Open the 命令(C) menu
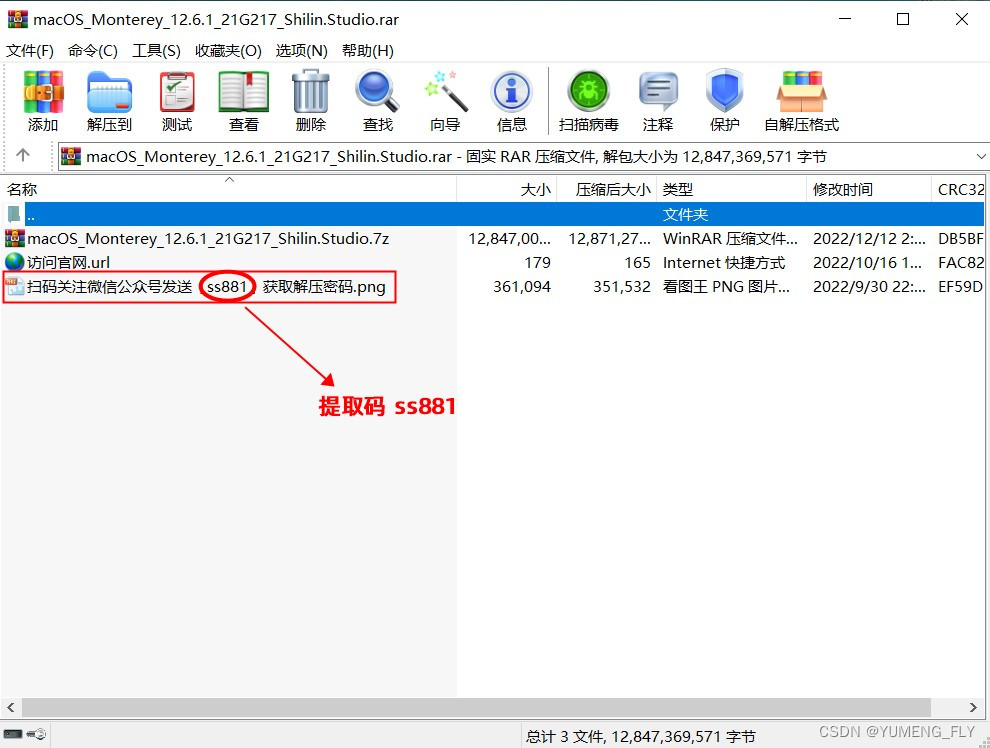990x748 pixels. click(x=93, y=50)
